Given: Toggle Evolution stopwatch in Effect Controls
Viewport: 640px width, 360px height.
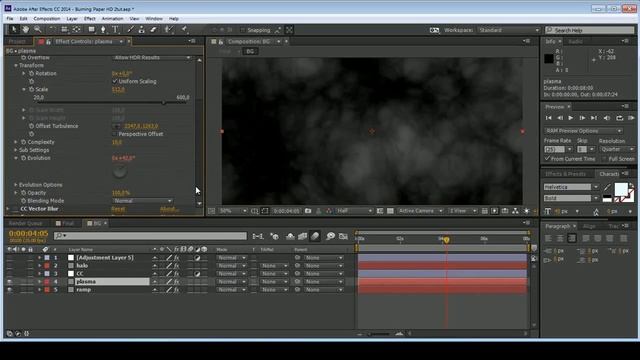Looking at the screenshot, I should tap(24, 158).
